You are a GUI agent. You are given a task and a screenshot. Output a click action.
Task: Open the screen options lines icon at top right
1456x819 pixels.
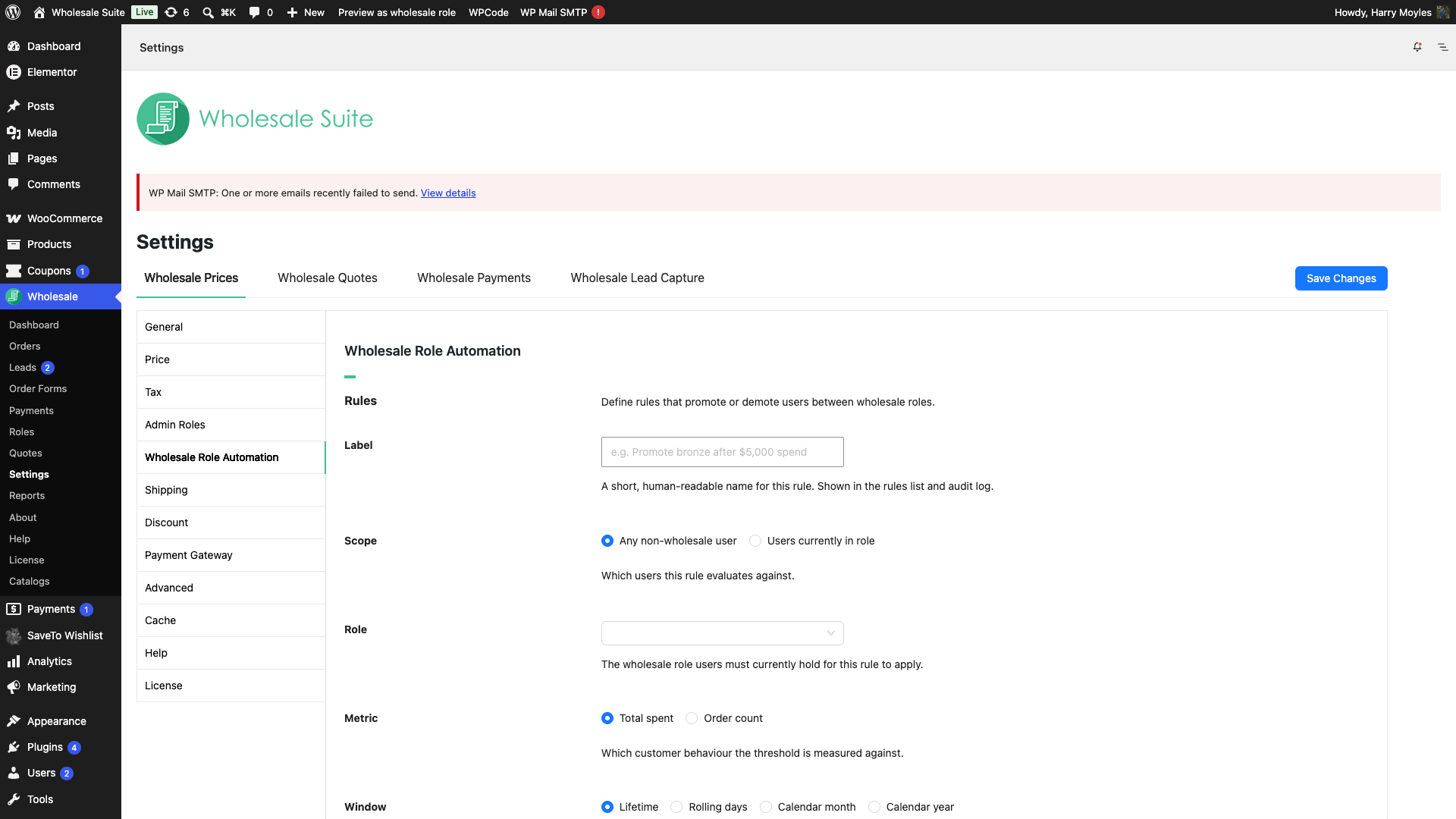click(1442, 47)
